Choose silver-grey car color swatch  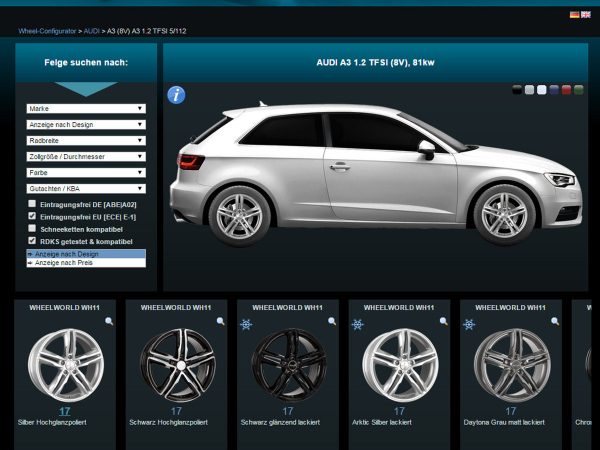point(529,90)
